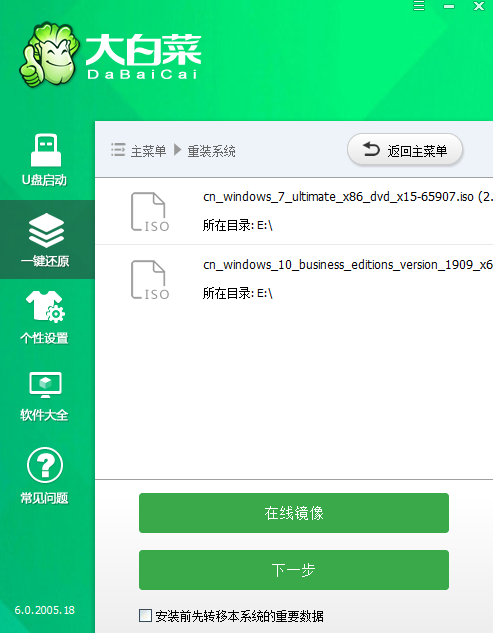Click 所在目录: E:\ under the Windows 7 ISO
493x633 pixels.
pyautogui.click(x=237, y=225)
